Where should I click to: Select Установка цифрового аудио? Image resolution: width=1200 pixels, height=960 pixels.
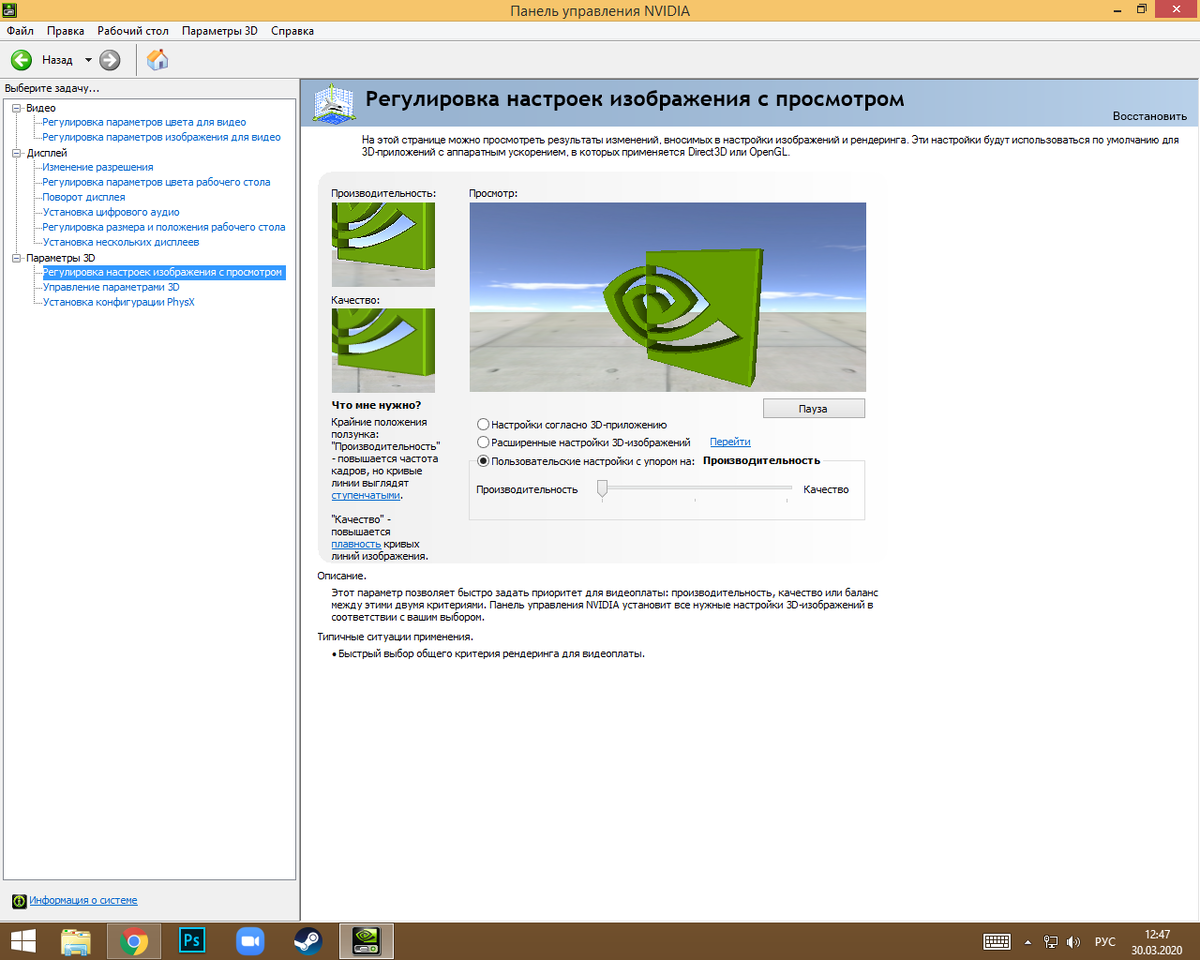(111, 212)
